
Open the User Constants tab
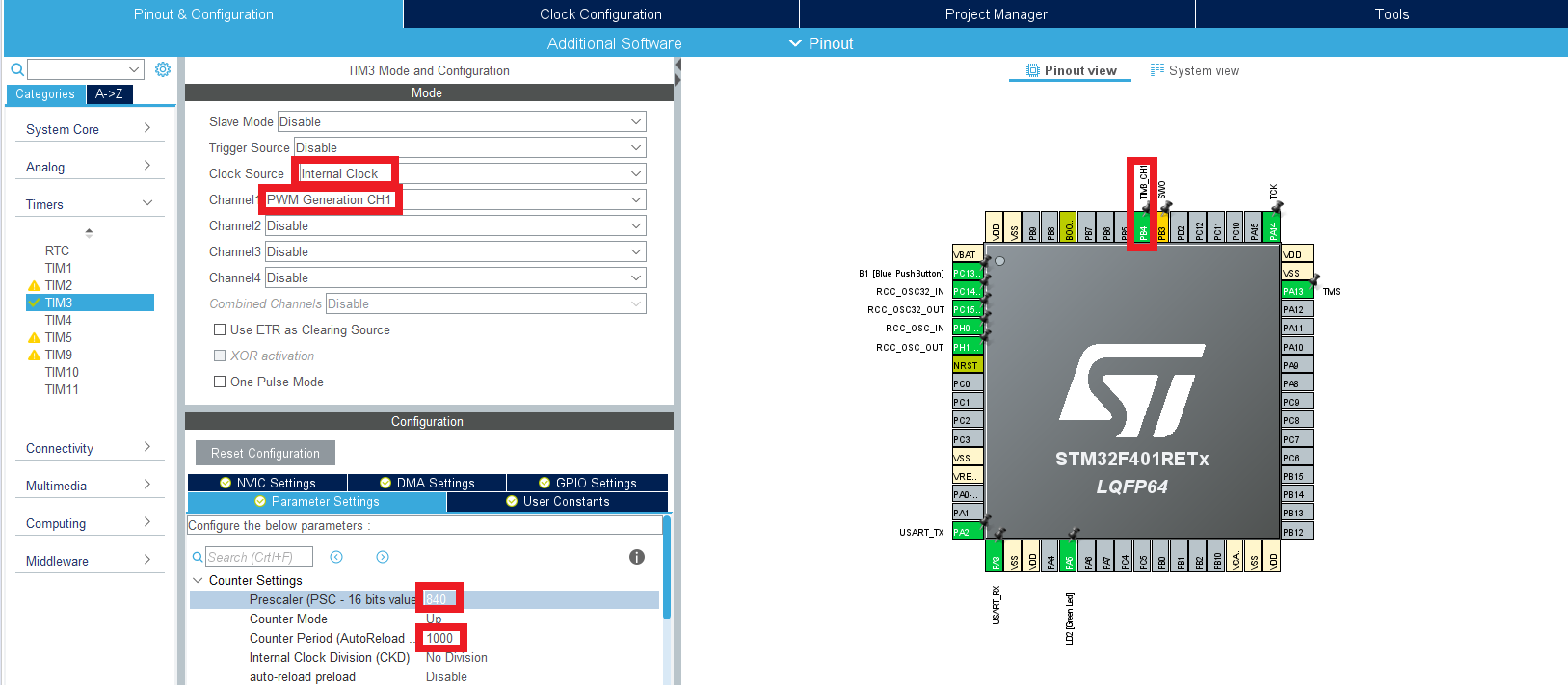pos(557,501)
